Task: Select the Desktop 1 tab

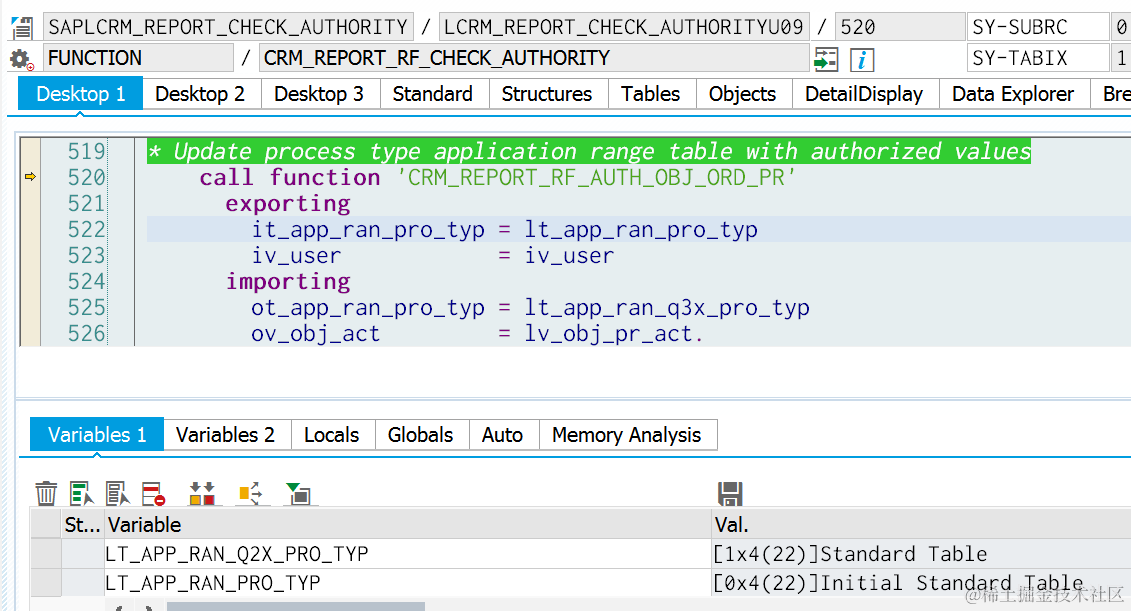Action: 80,94
